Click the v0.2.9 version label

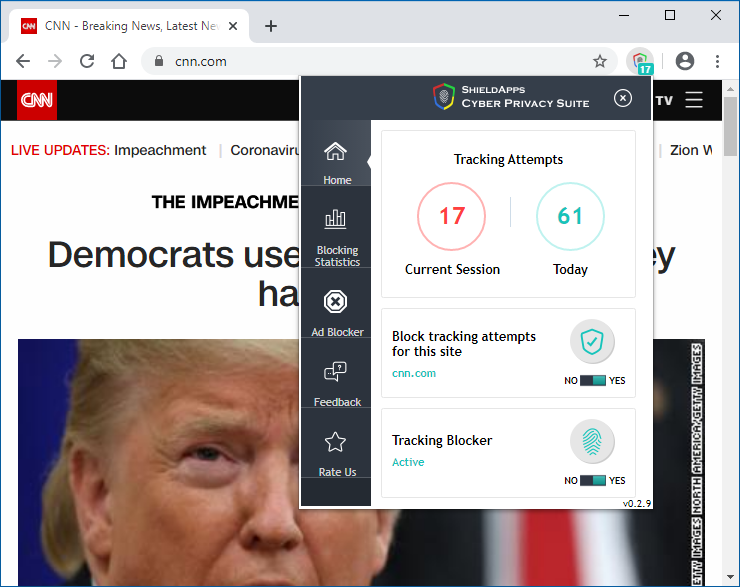tap(637, 503)
